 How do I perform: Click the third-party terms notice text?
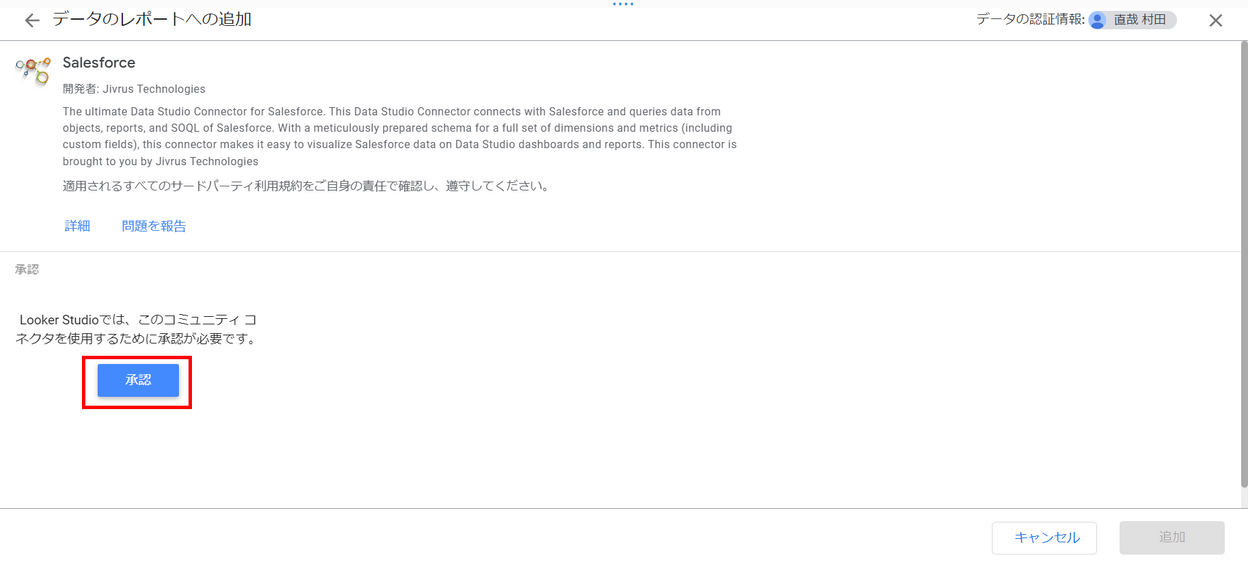[306, 186]
